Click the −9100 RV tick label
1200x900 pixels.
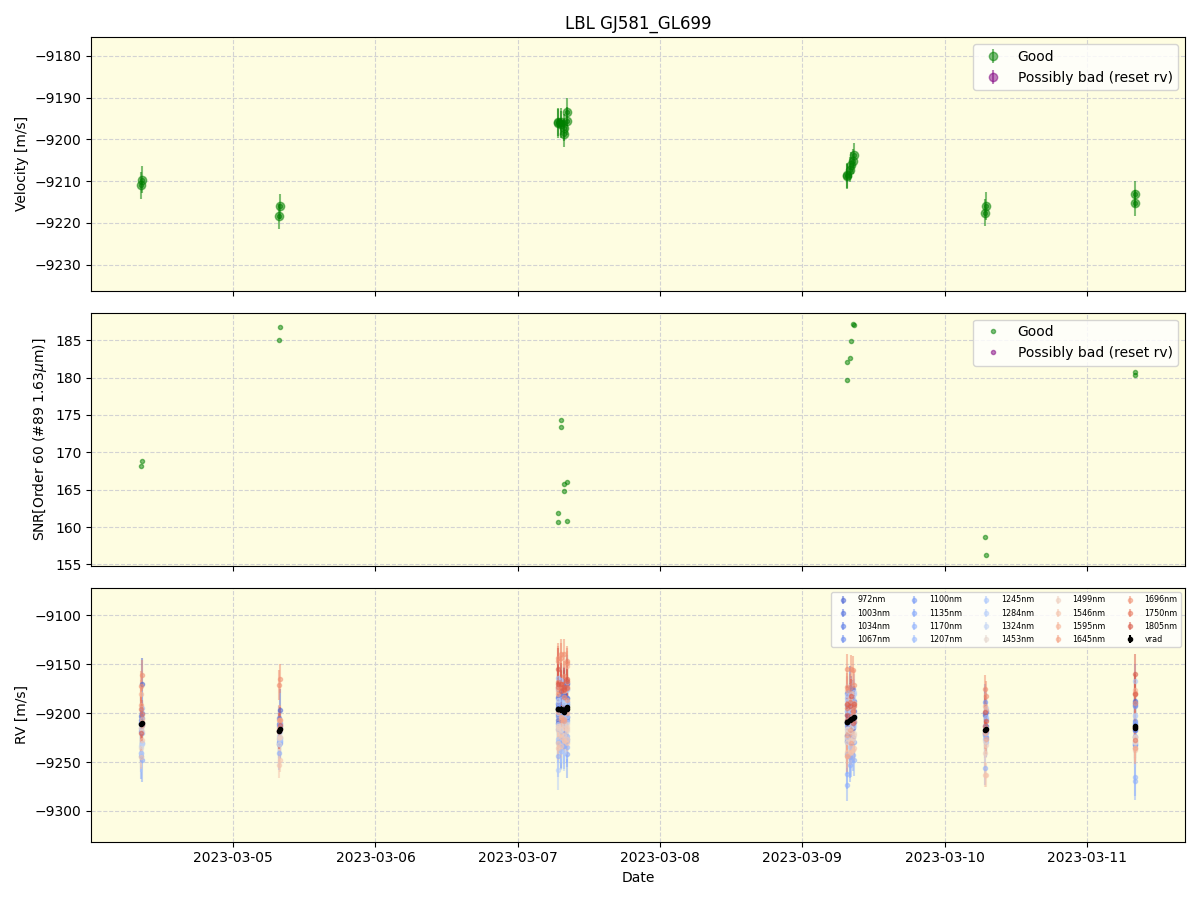tap(60, 616)
